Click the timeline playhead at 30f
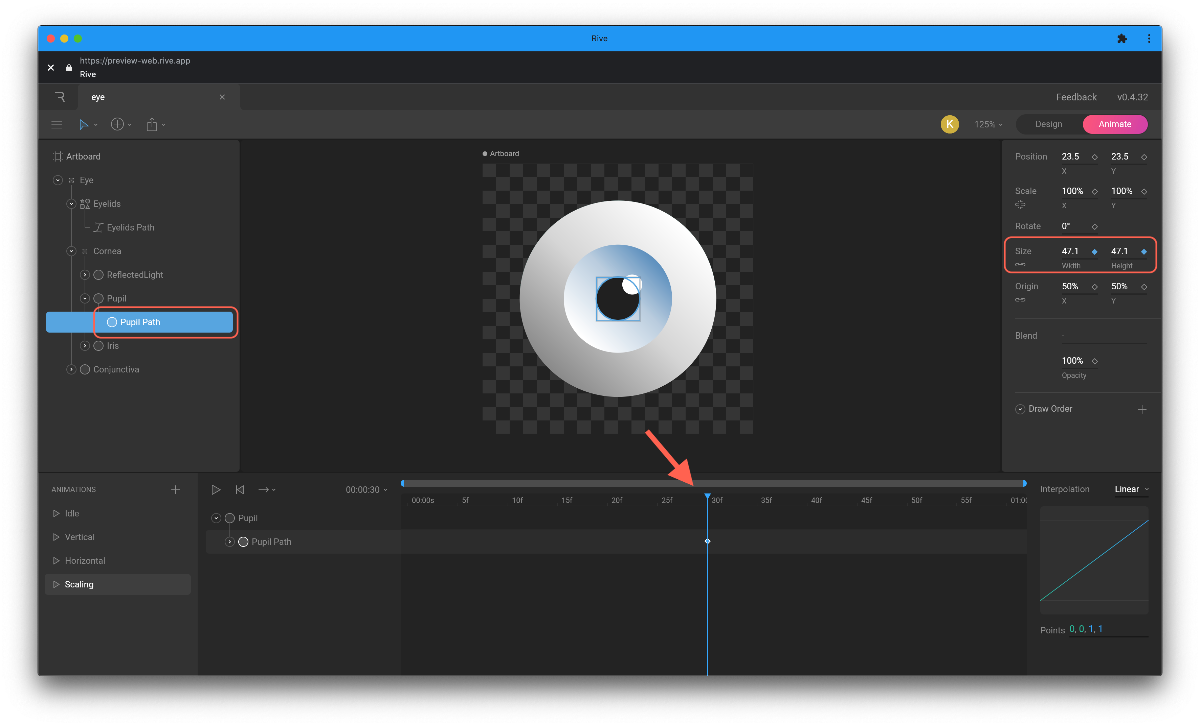This screenshot has height=726, width=1200. (x=707, y=496)
